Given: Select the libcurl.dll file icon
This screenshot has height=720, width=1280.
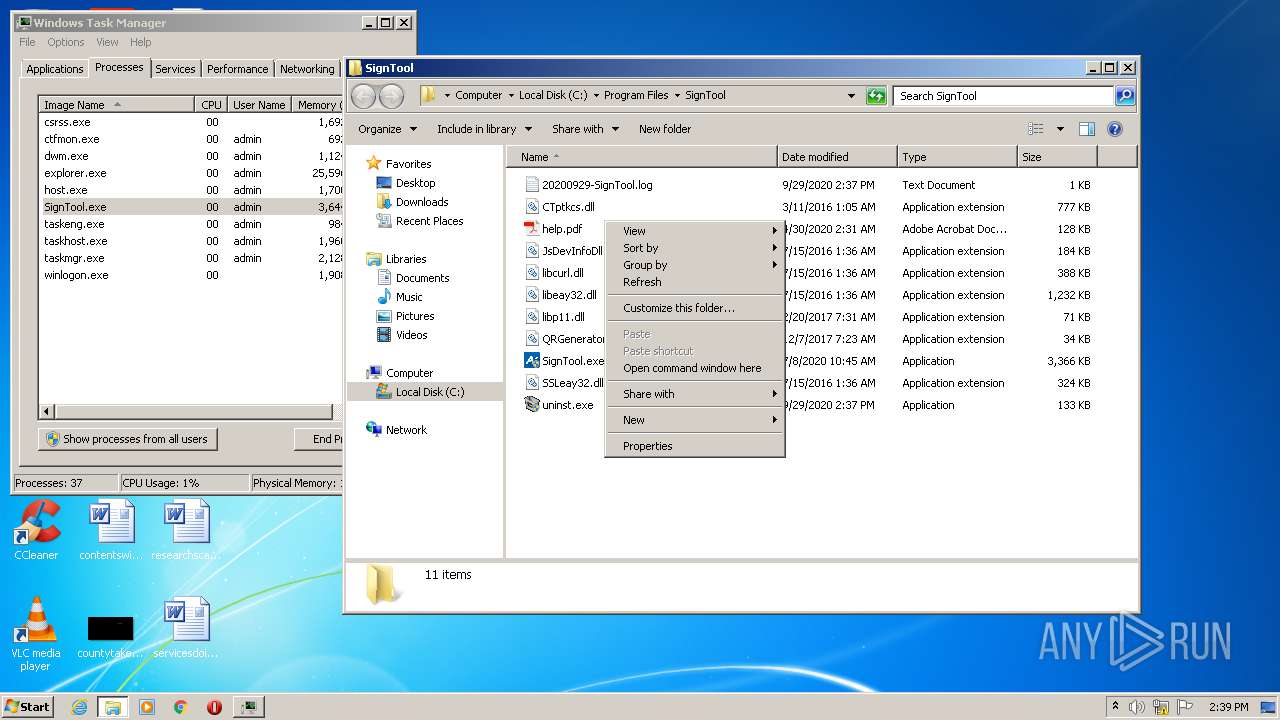Looking at the screenshot, I should (x=532, y=273).
